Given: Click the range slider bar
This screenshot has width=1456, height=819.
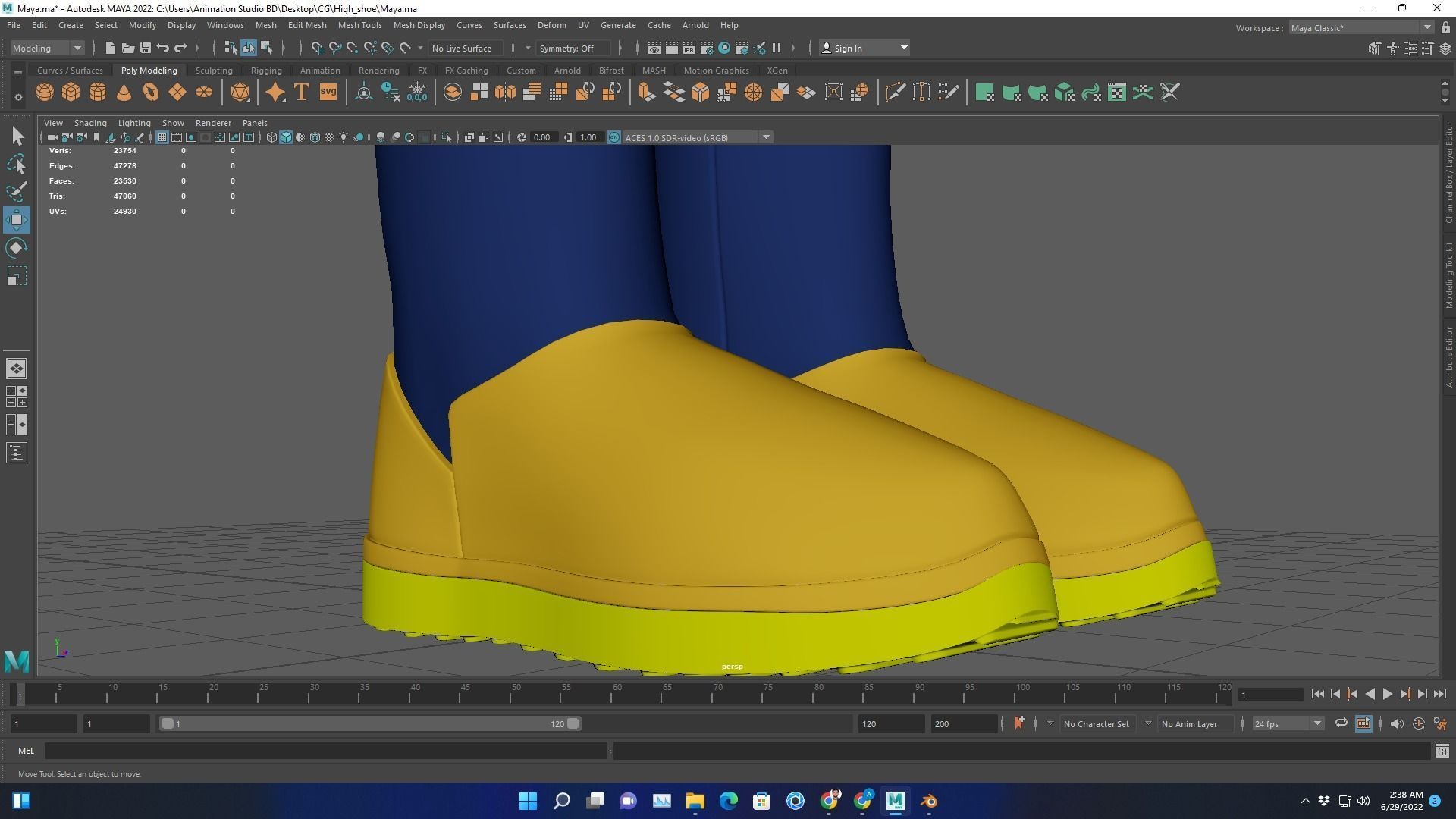Looking at the screenshot, I should [x=371, y=723].
